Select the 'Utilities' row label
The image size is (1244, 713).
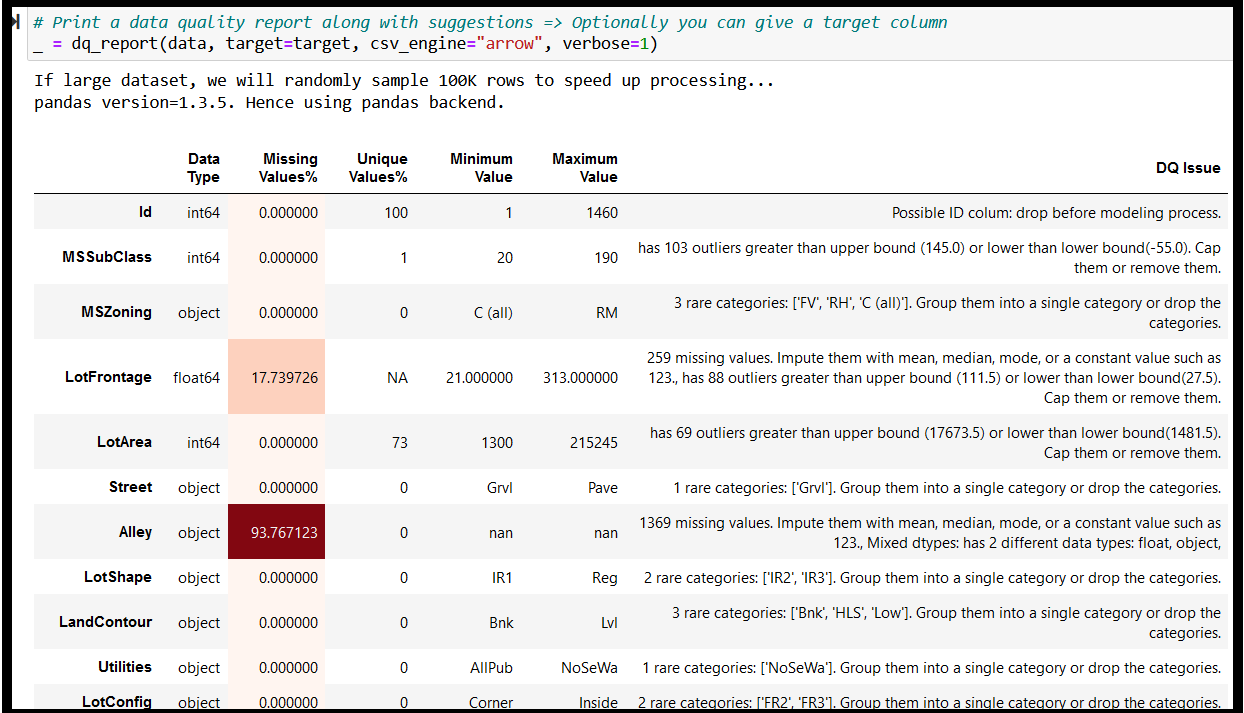click(125, 667)
